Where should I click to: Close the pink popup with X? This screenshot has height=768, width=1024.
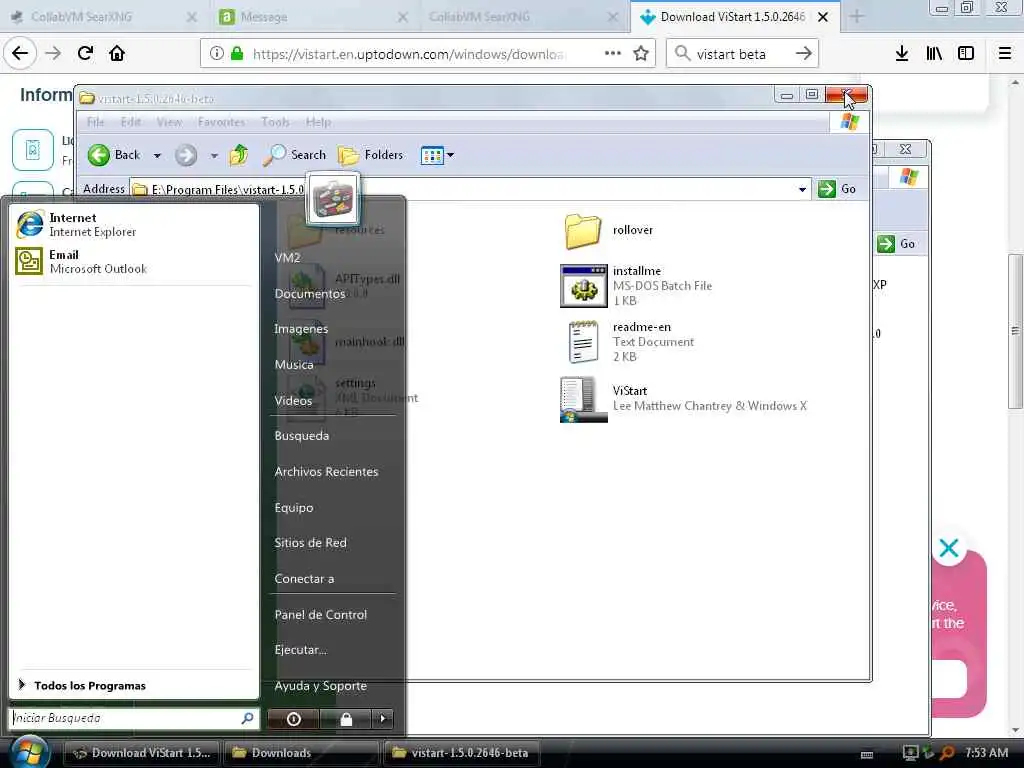pyautogui.click(x=949, y=548)
